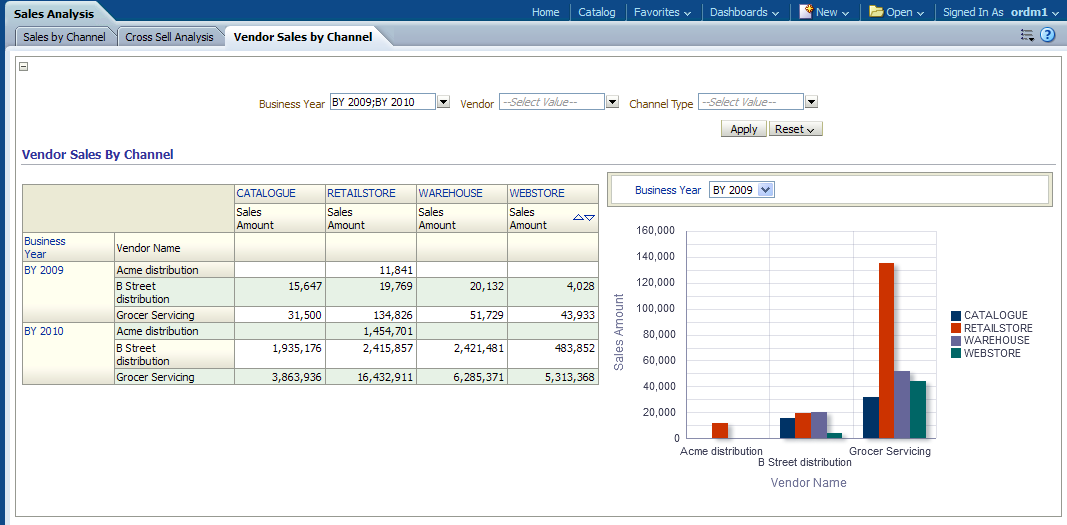Open the page options menu icon

(x=1028, y=36)
